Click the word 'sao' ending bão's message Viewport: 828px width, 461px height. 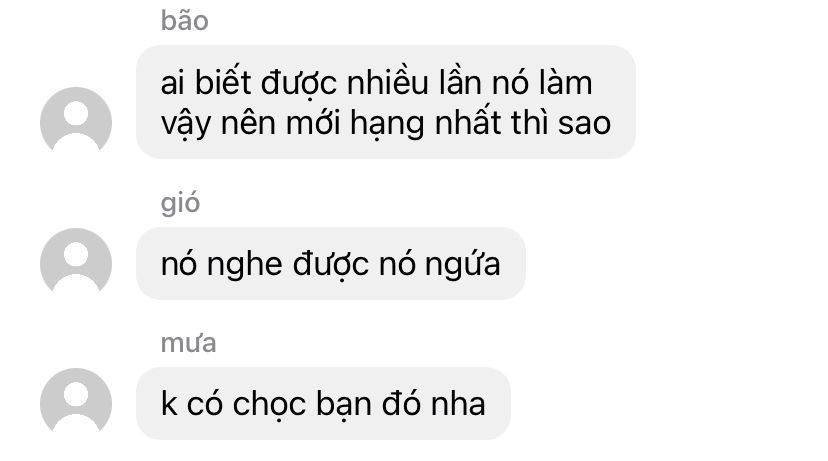click(585, 124)
